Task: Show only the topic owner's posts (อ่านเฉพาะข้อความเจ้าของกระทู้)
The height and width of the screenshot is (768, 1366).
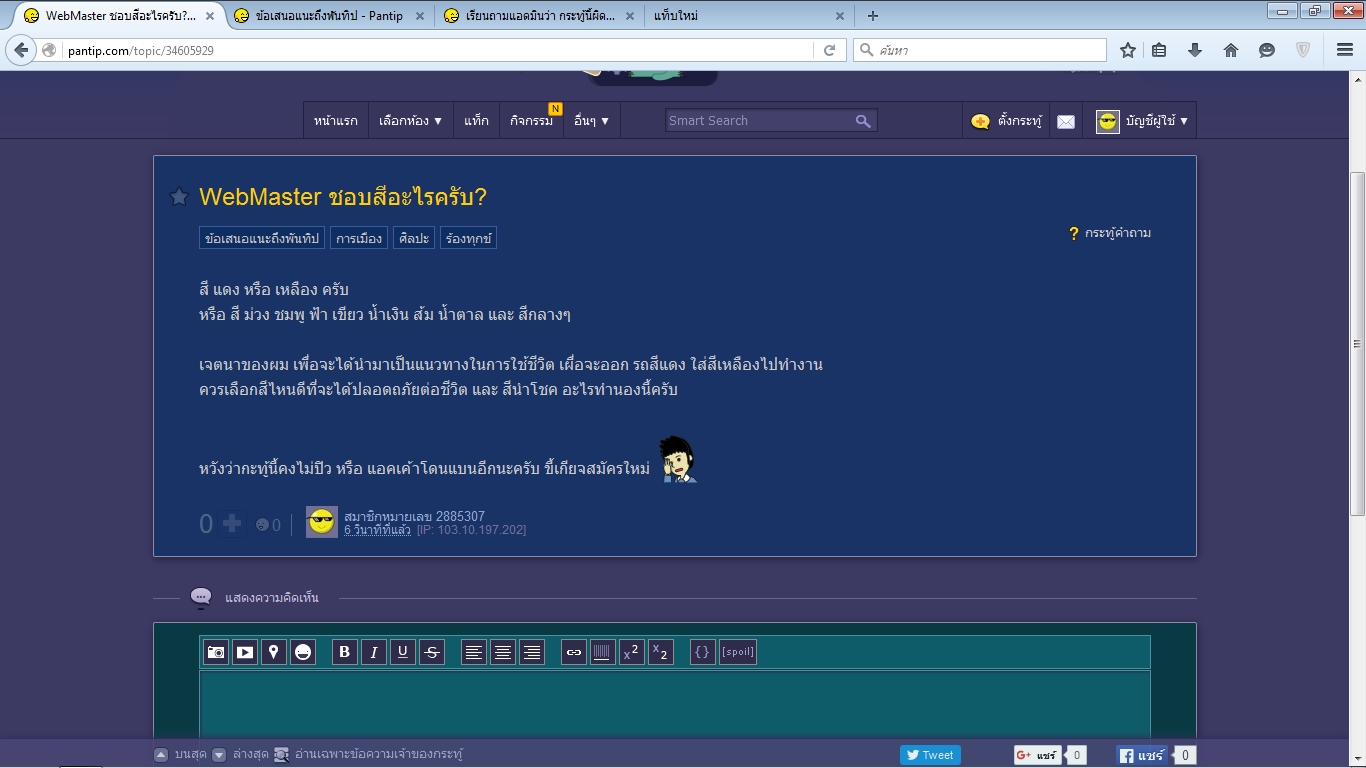Action: click(x=368, y=754)
